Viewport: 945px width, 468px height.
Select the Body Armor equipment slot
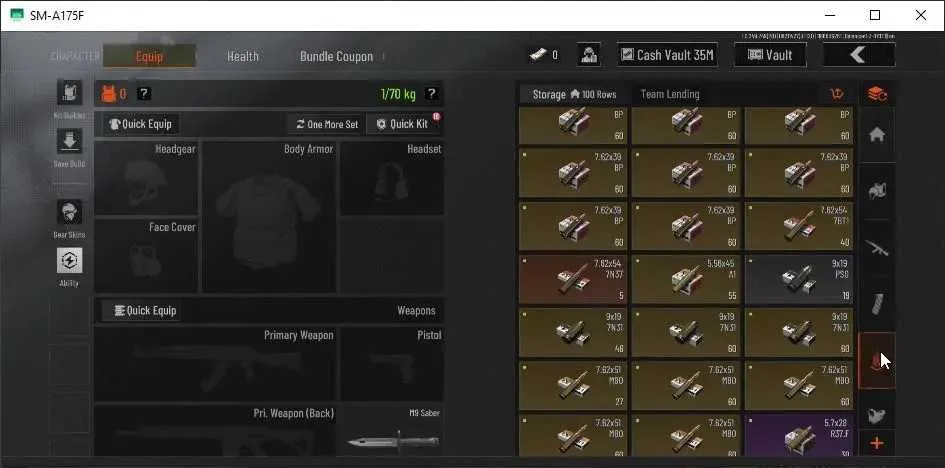pos(269,217)
